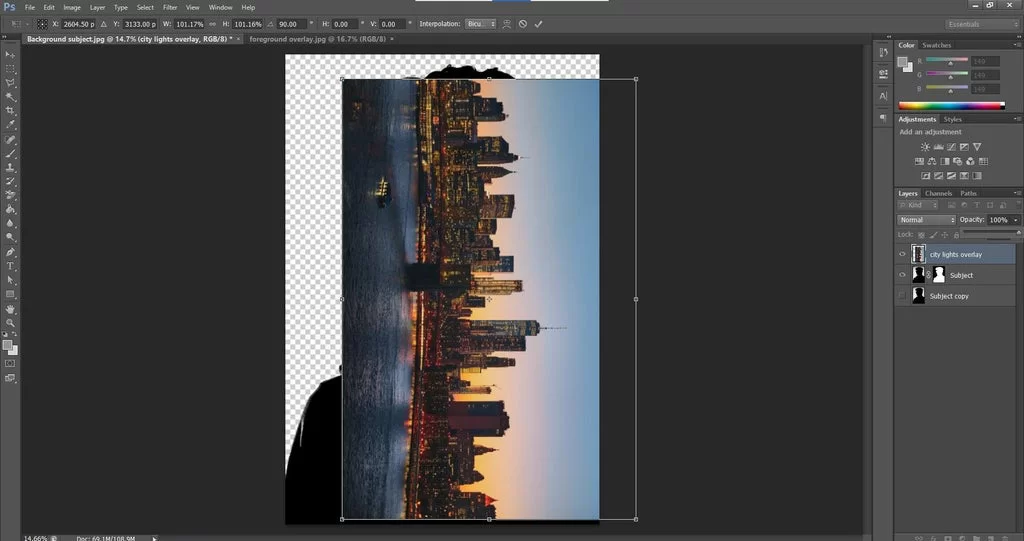Add a Brightness/Contrast adjustment
This screenshot has width=1024, height=541.
point(925,147)
